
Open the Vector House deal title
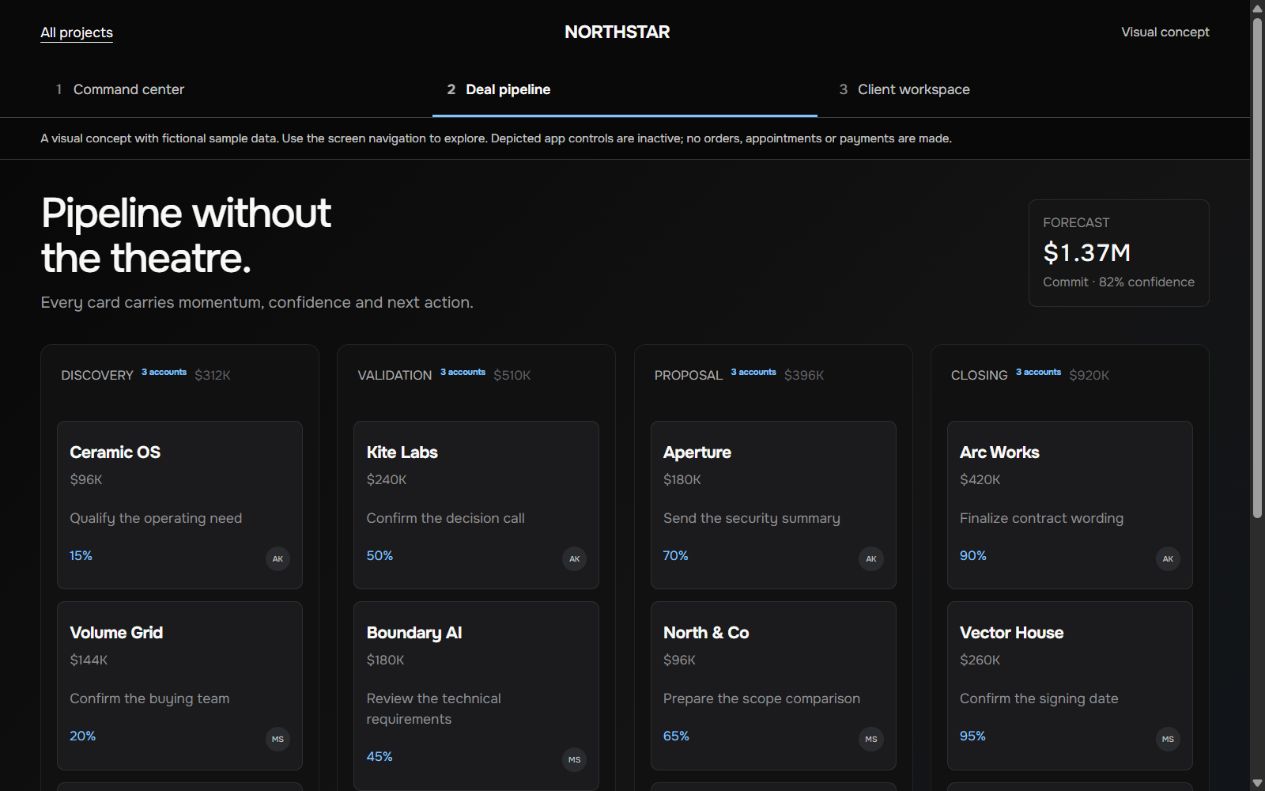pos(1011,632)
